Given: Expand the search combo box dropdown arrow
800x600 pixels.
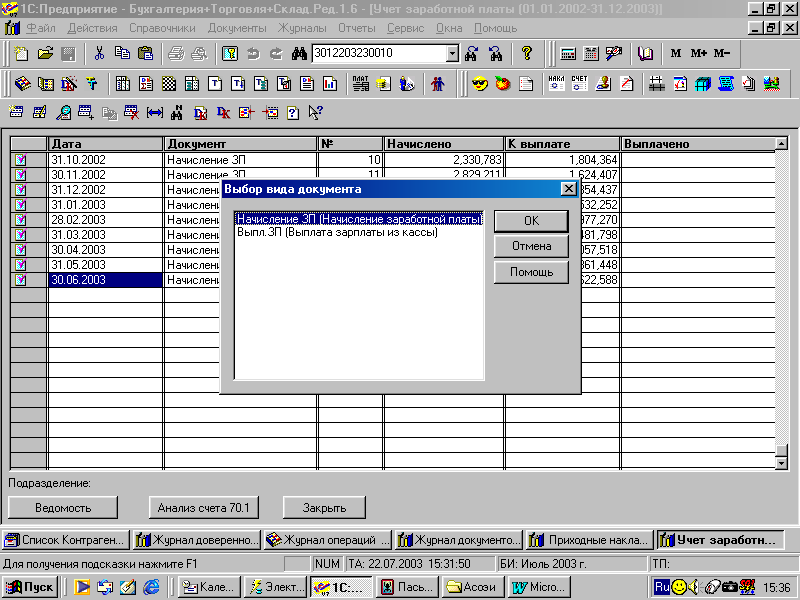Looking at the screenshot, I should tap(452, 53).
